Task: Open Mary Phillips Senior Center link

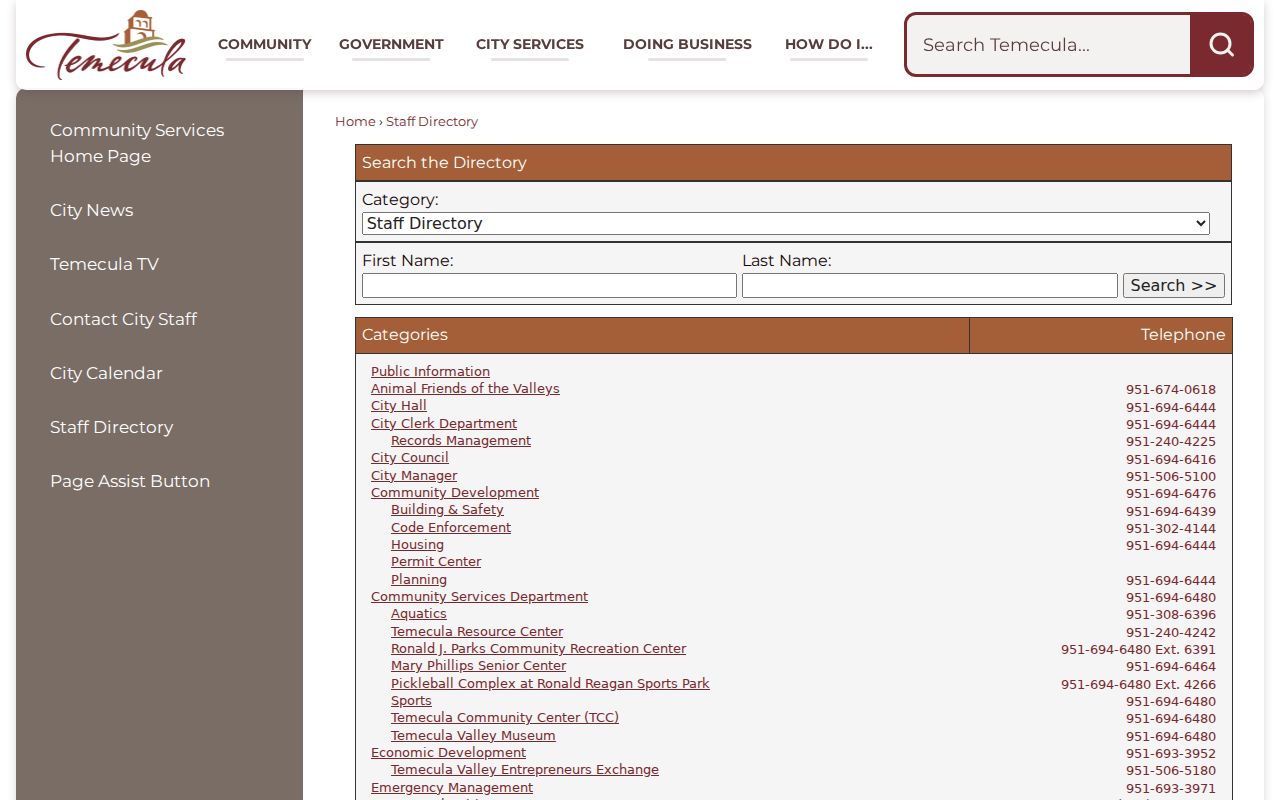Action: (x=478, y=665)
